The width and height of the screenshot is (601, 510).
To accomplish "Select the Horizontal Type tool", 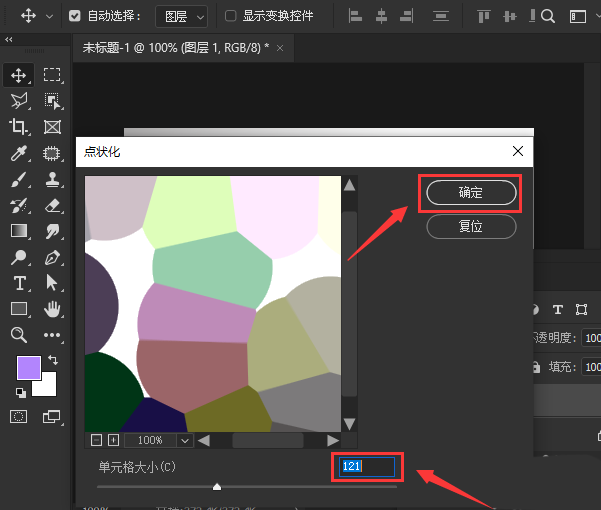I will pos(19,283).
